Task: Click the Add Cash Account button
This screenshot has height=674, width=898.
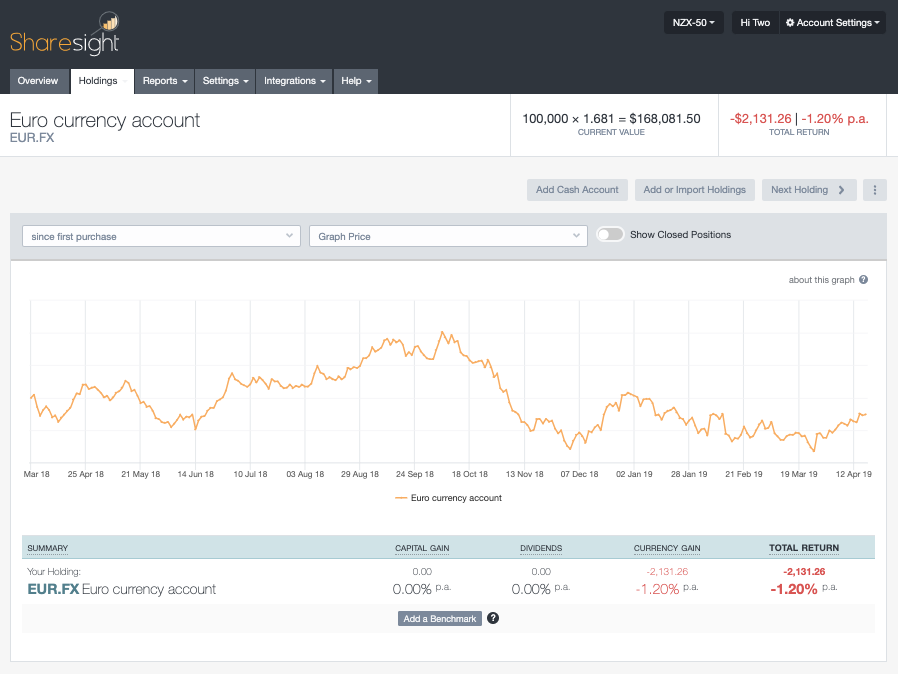Action: [x=576, y=189]
